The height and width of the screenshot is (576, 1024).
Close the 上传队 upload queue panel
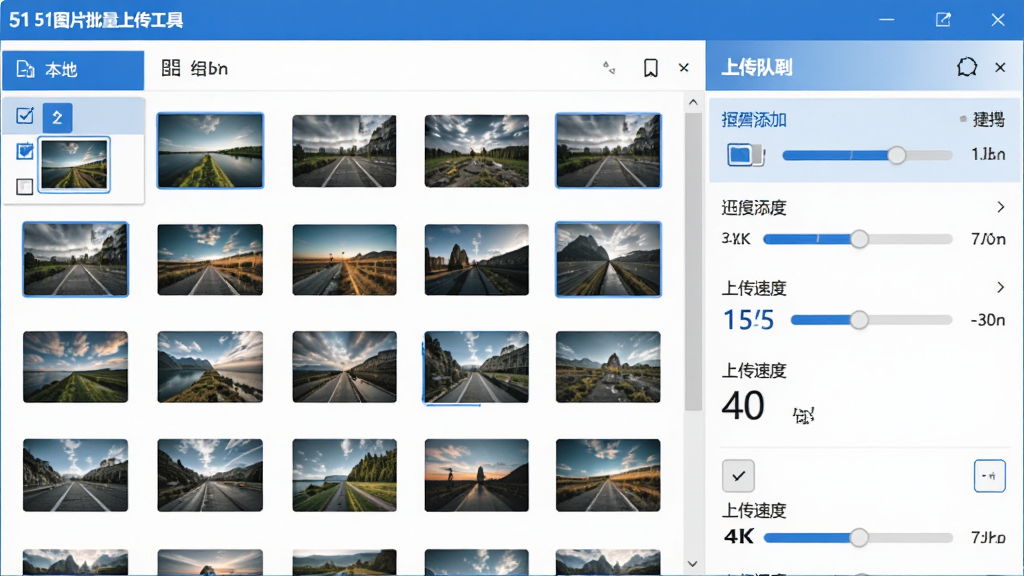coord(1000,67)
